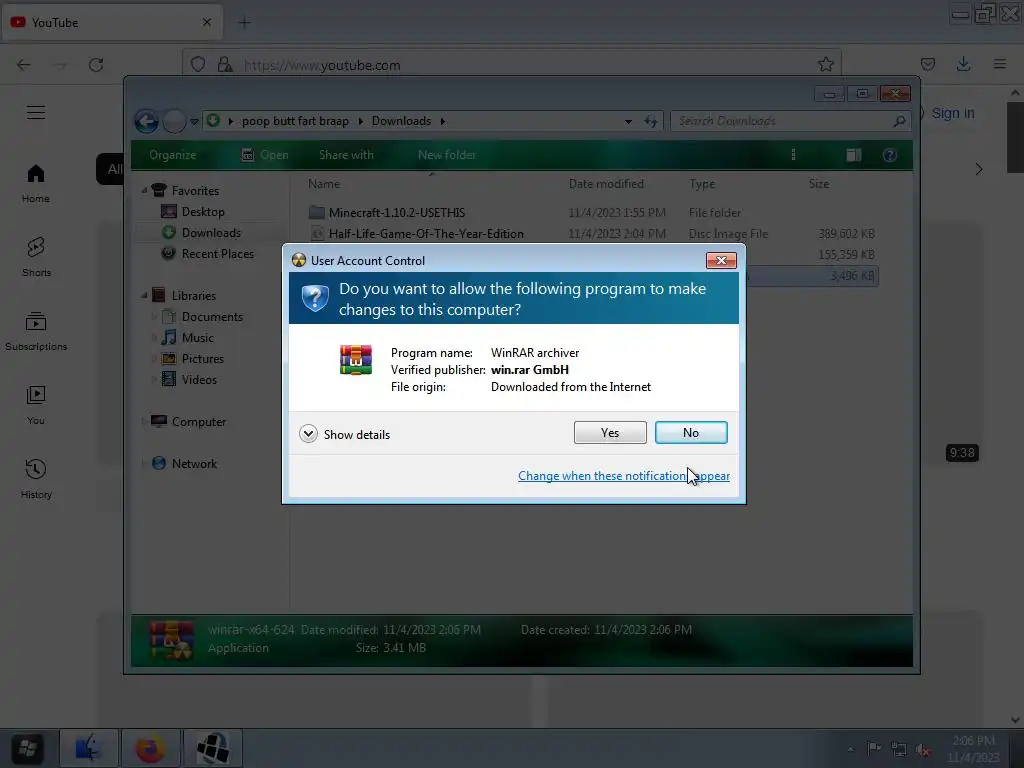1024x768 pixels.
Task: Open Explorer address bar history dropdown
Action: [x=628, y=121]
